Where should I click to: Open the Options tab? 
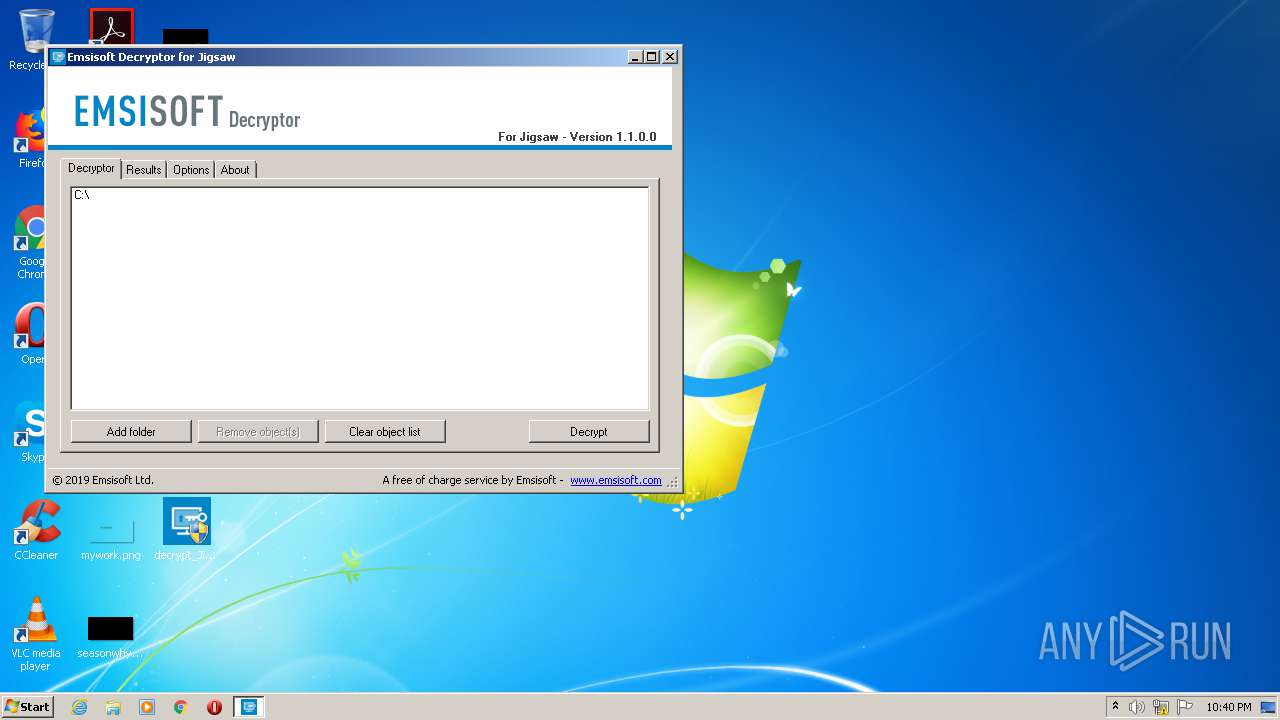coord(191,170)
